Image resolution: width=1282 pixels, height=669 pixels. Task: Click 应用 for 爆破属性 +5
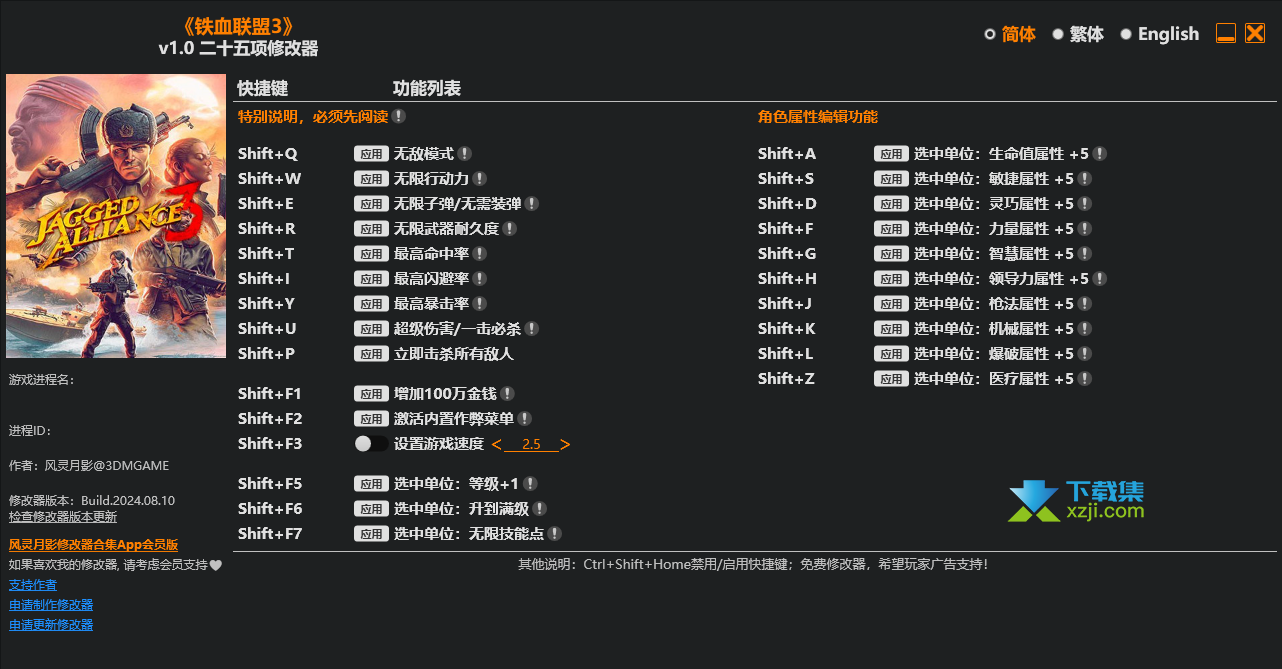tap(892, 354)
